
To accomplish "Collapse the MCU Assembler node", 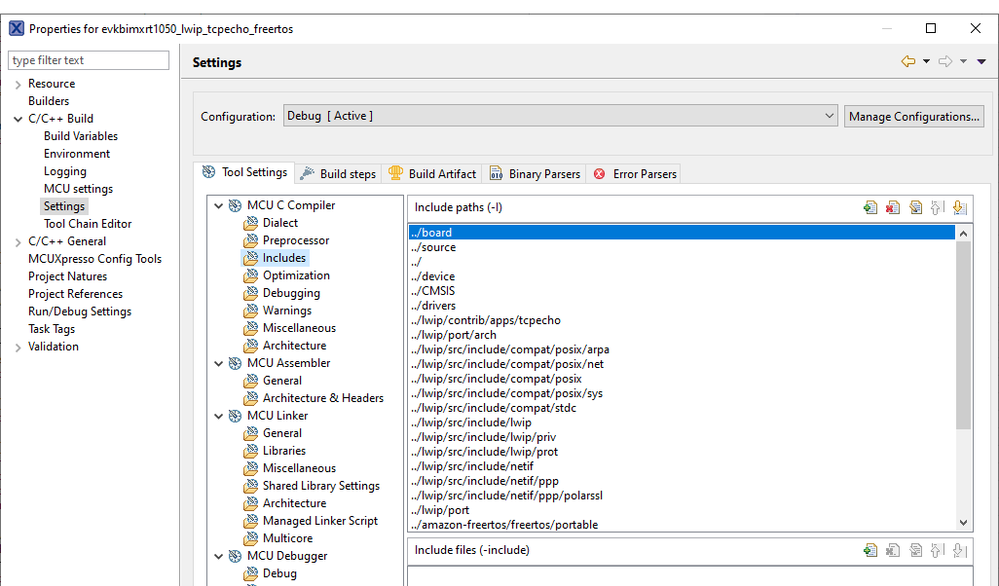I will 219,363.
